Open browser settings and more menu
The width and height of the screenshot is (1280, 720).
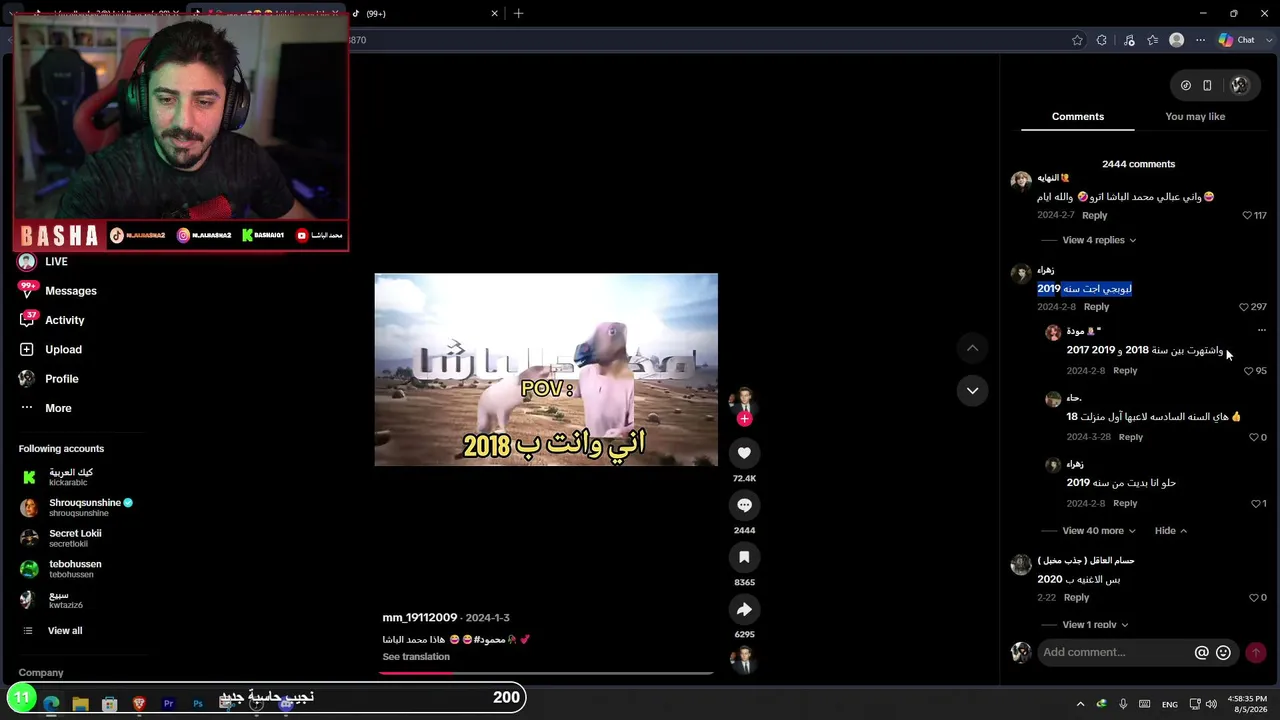tap(1201, 40)
